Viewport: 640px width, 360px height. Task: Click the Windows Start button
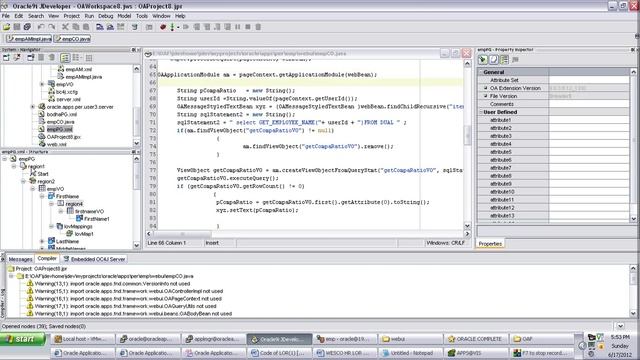22,339
